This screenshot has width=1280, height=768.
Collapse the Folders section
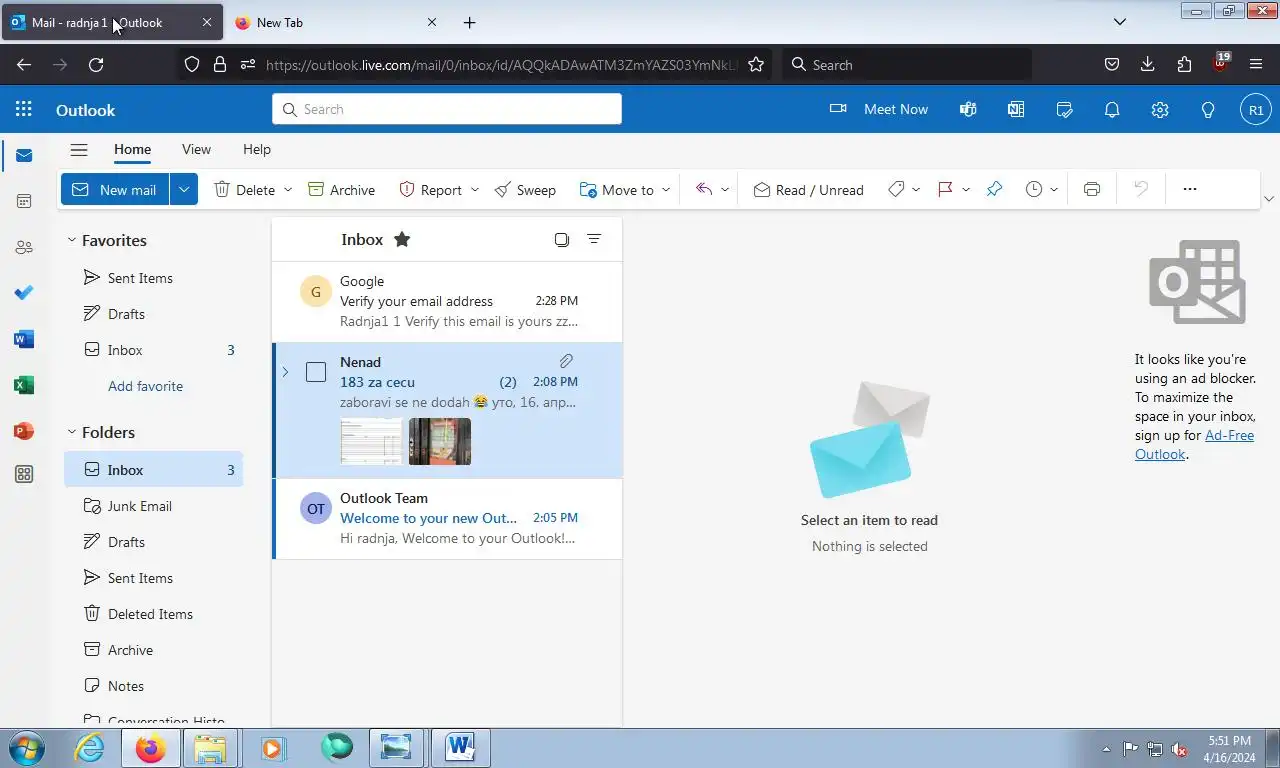coord(71,432)
